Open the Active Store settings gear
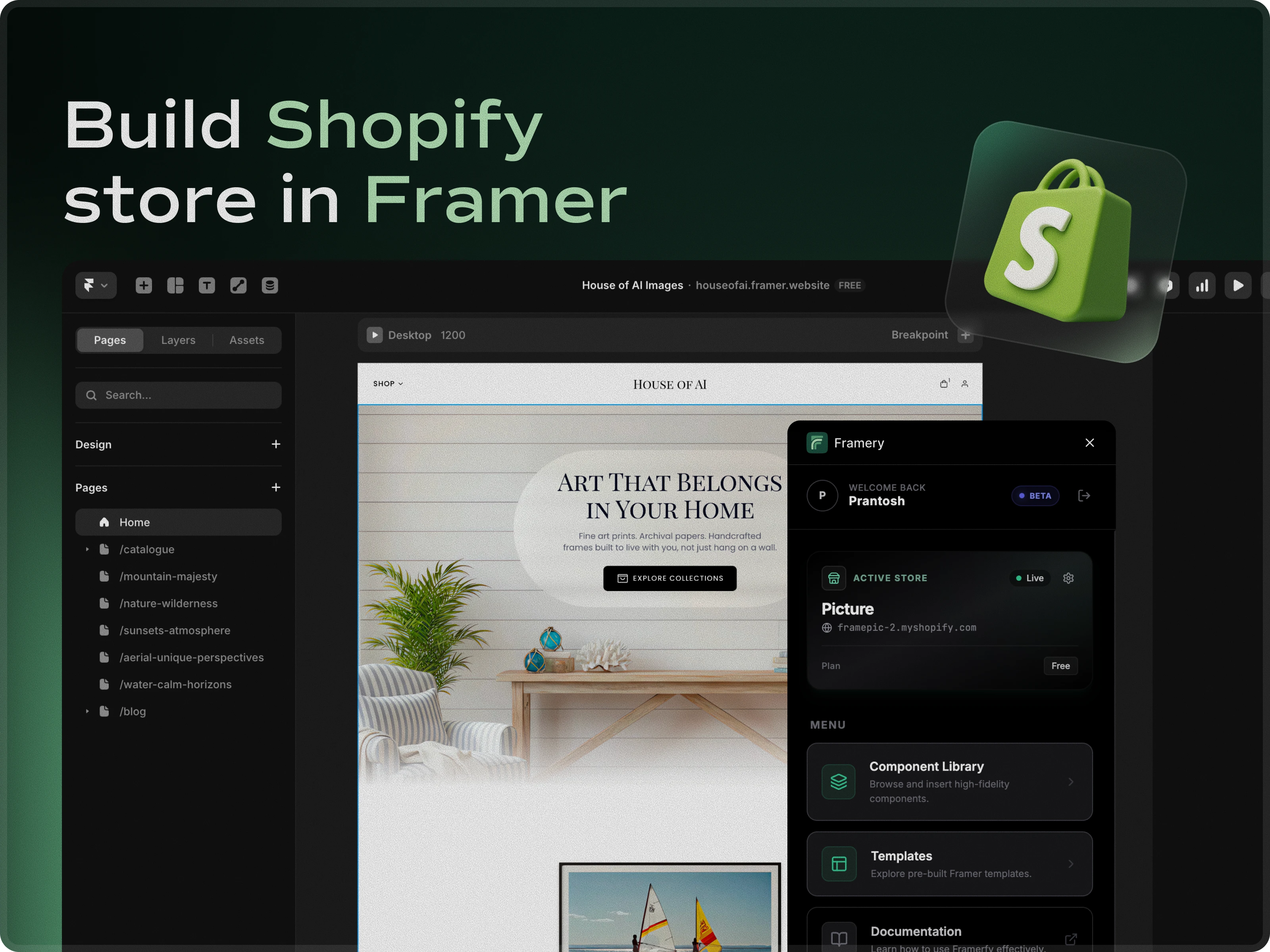 click(x=1068, y=578)
